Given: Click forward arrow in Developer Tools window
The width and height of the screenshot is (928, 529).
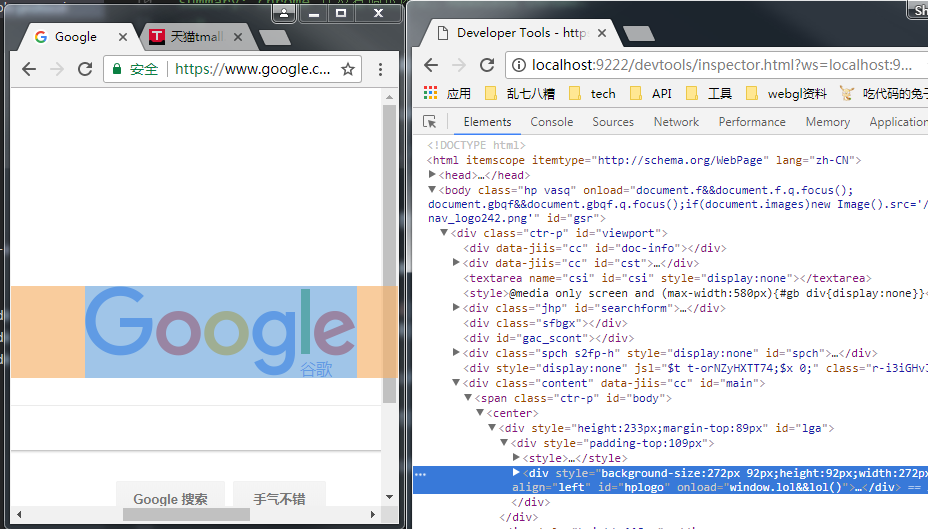Looking at the screenshot, I should pos(459,64).
